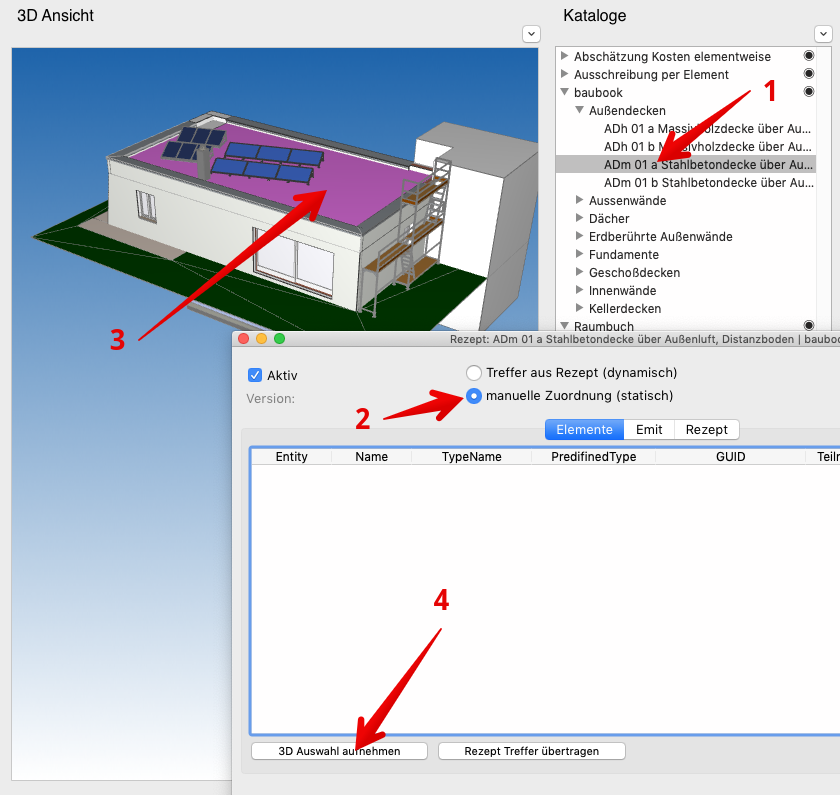The width and height of the screenshot is (840, 795).
Task: Select ADm 01 b Stahlbetondecke tree entry
Action: (x=707, y=183)
